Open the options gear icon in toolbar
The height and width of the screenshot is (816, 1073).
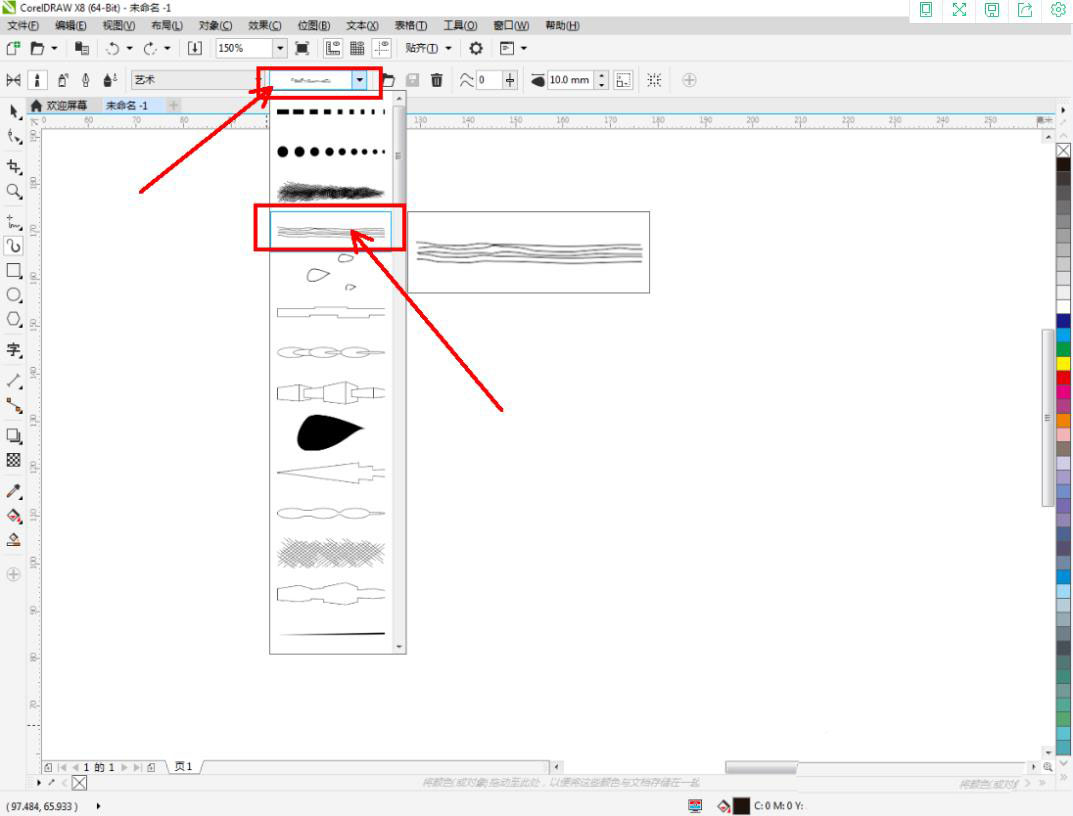click(x=476, y=48)
